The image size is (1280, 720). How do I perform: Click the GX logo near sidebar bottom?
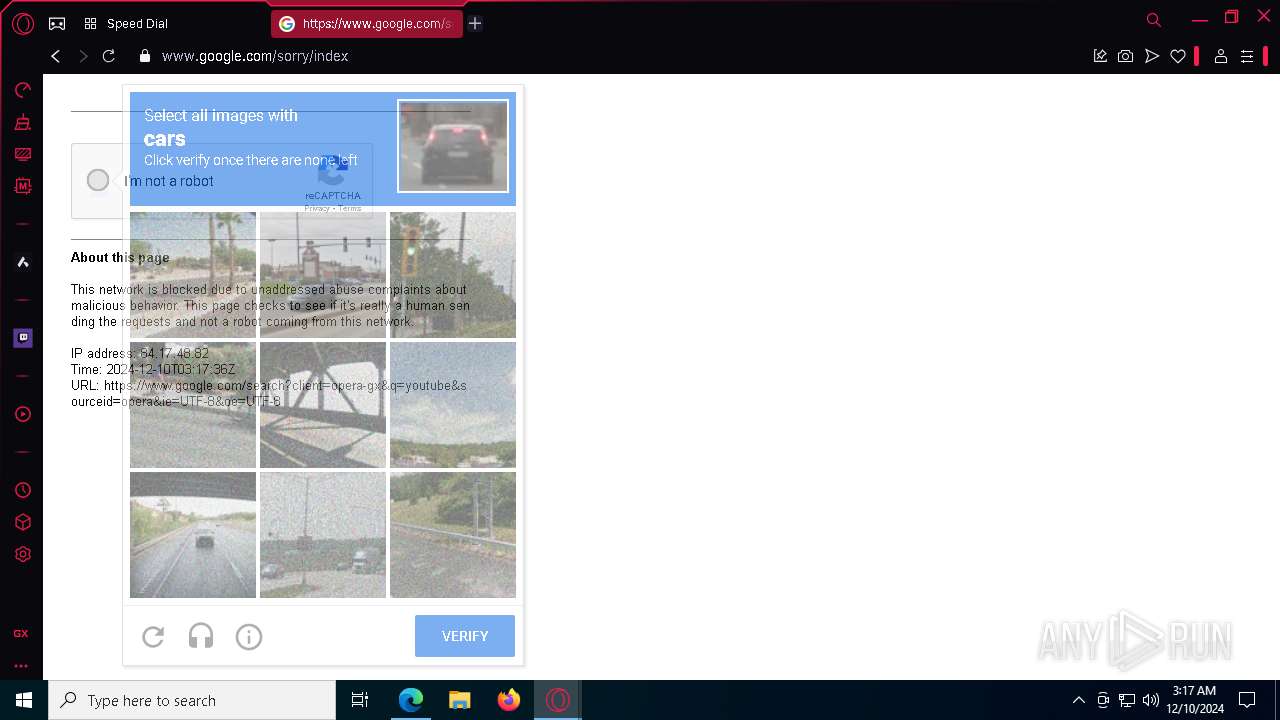[x=21, y=634]
